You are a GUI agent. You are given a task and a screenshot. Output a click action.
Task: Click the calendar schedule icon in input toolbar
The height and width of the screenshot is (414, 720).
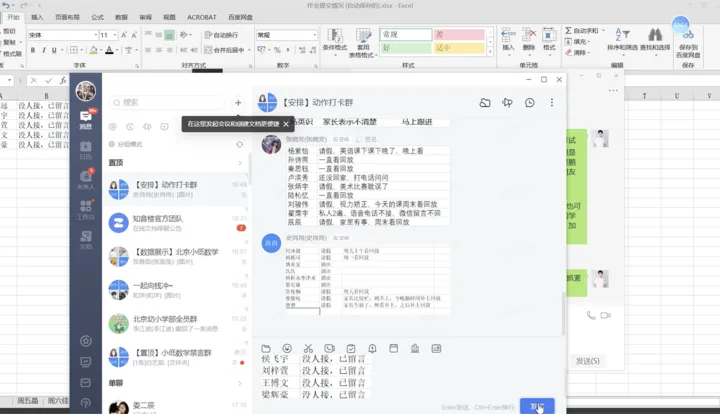coord(394,349)
